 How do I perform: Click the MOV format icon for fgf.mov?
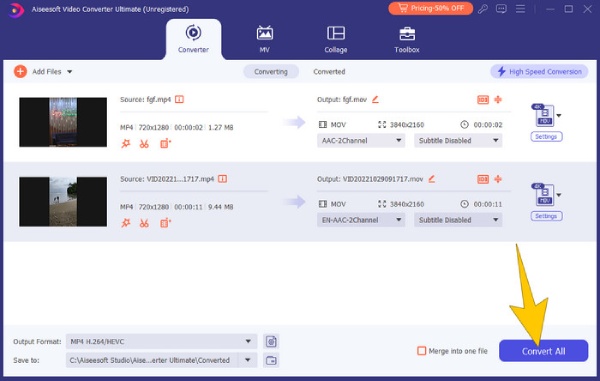click(x=543, y=115)
